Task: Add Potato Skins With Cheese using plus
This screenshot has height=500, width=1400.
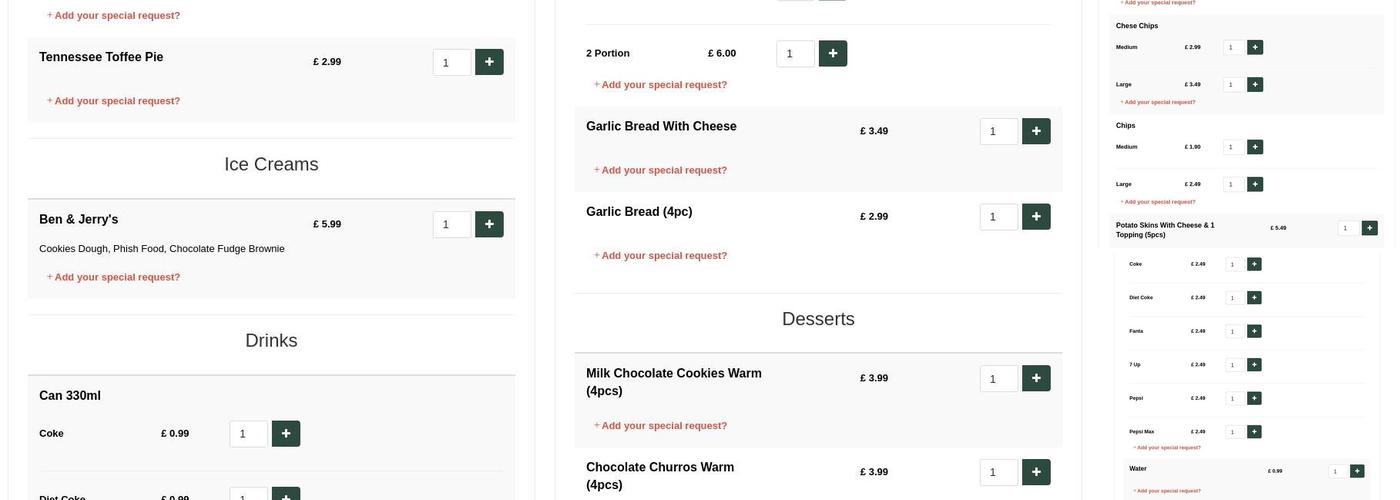Action: [1369, 228]
